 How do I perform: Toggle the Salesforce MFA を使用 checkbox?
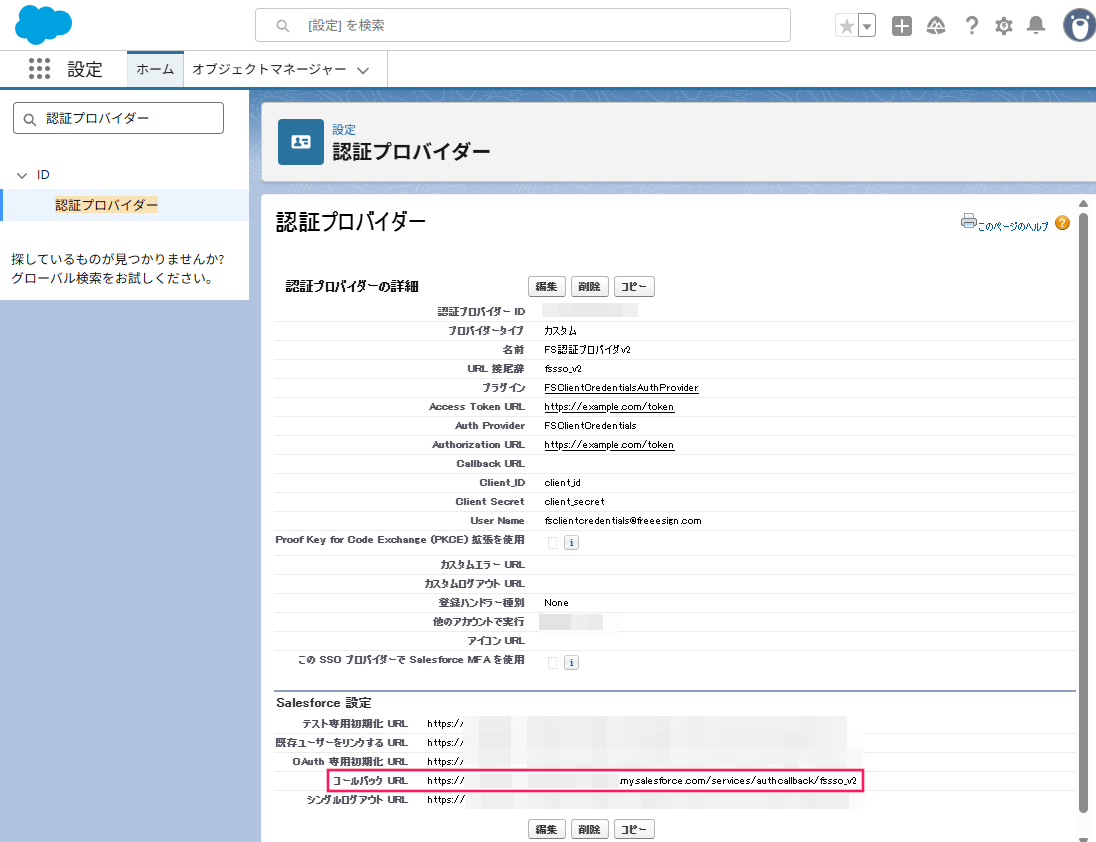pos(552,663)
